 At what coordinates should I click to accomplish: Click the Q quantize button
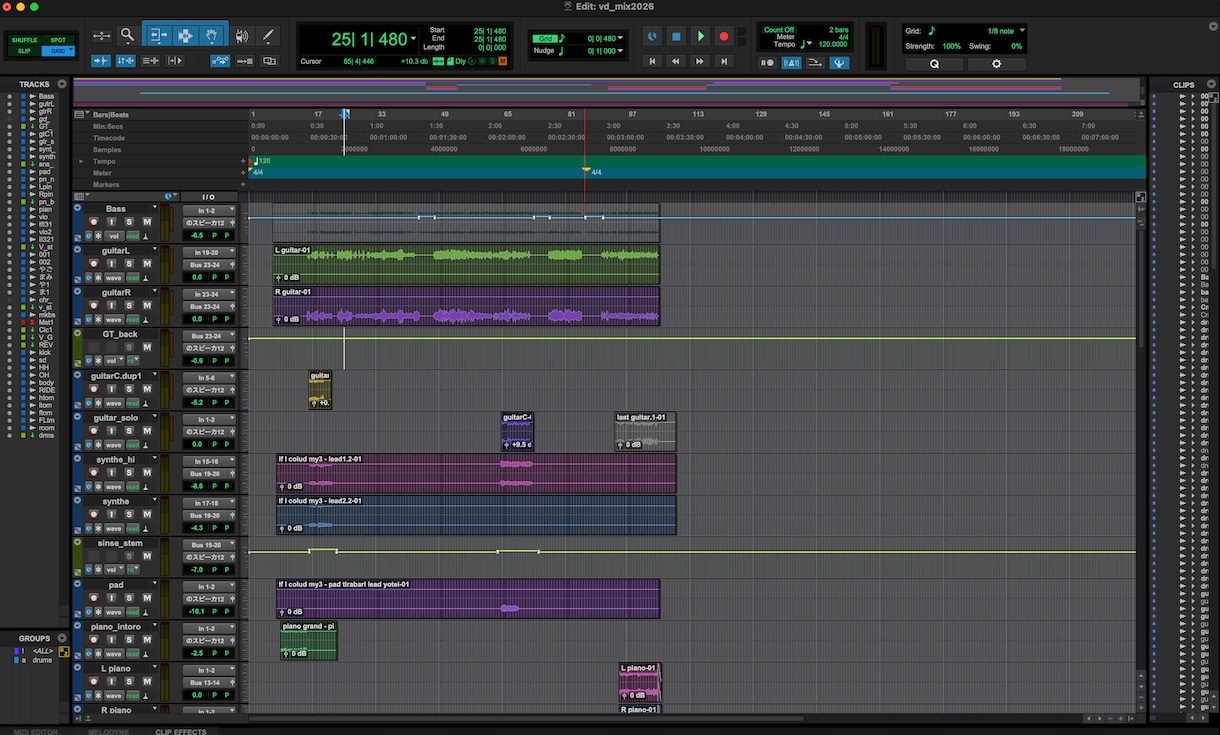point(935,64)
